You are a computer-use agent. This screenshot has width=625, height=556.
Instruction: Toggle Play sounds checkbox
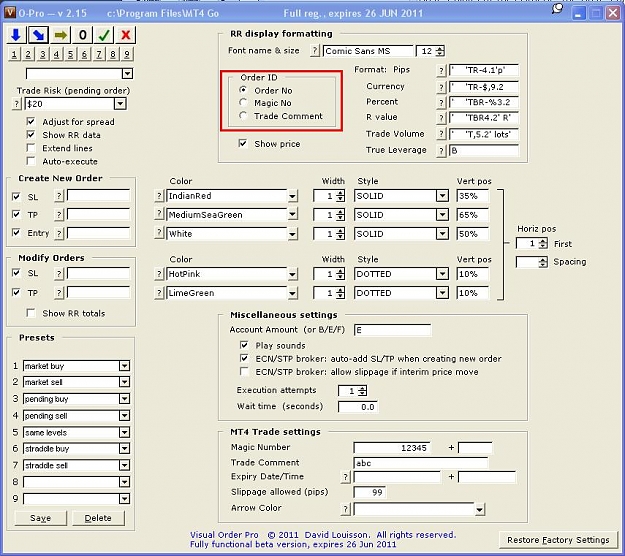click(244, 345)
